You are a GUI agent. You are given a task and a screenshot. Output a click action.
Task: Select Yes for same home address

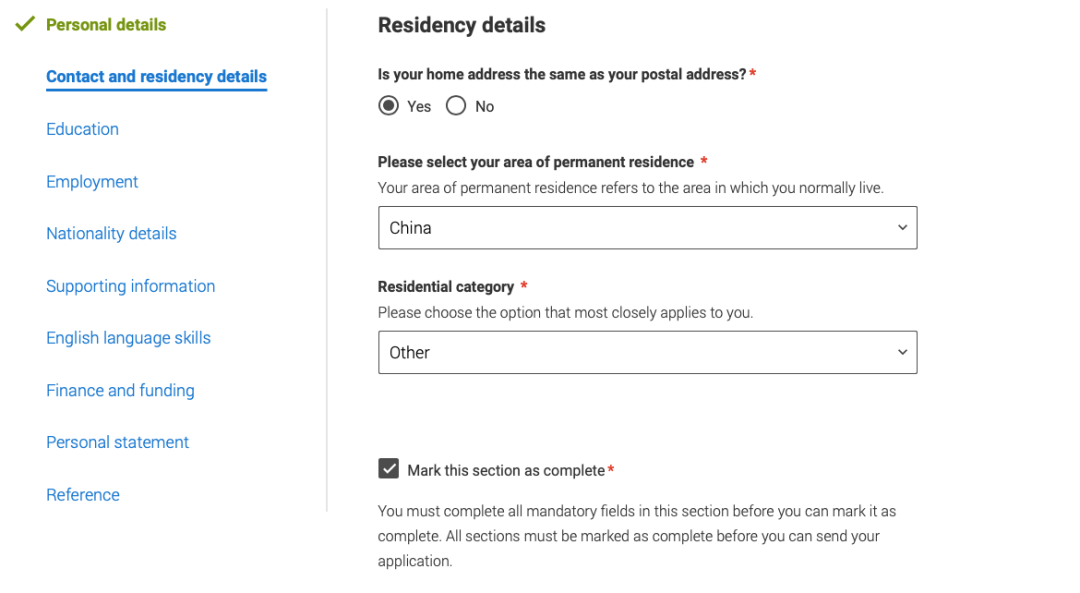click(x=388, y=106)
